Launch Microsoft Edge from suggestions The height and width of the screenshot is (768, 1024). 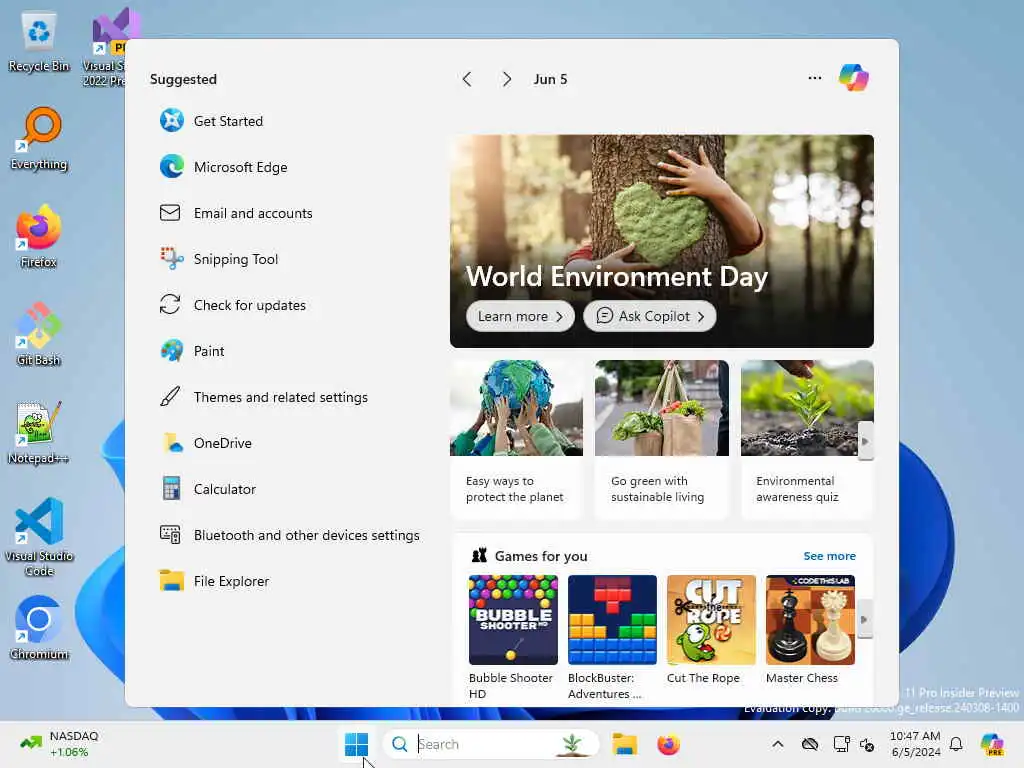click(x=223, y=167)
